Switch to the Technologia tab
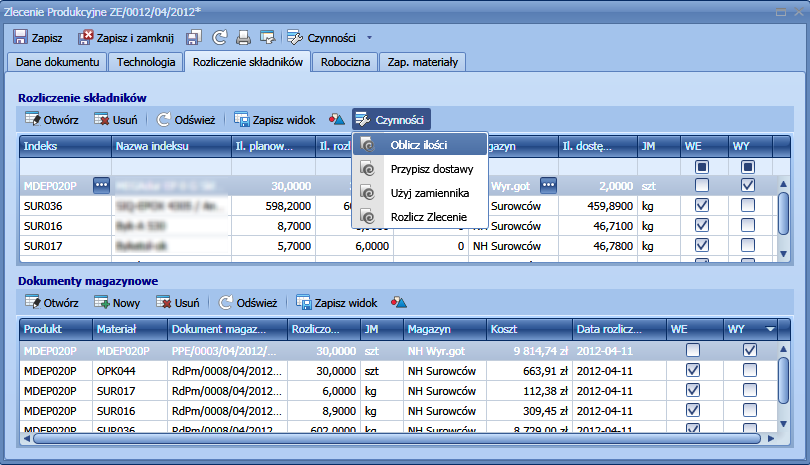This screenshot has width=810, height=465. point(145,62)
